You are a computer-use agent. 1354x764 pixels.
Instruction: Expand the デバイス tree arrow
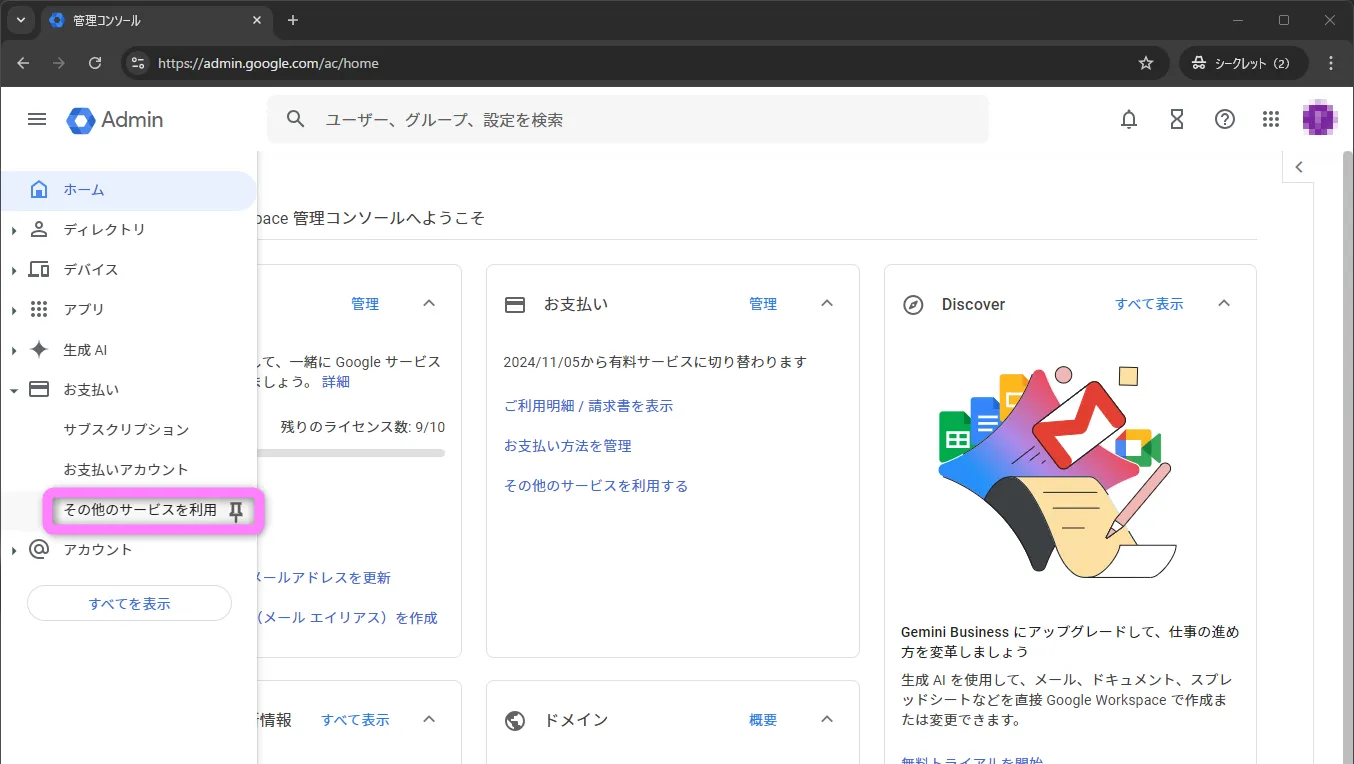14,271
